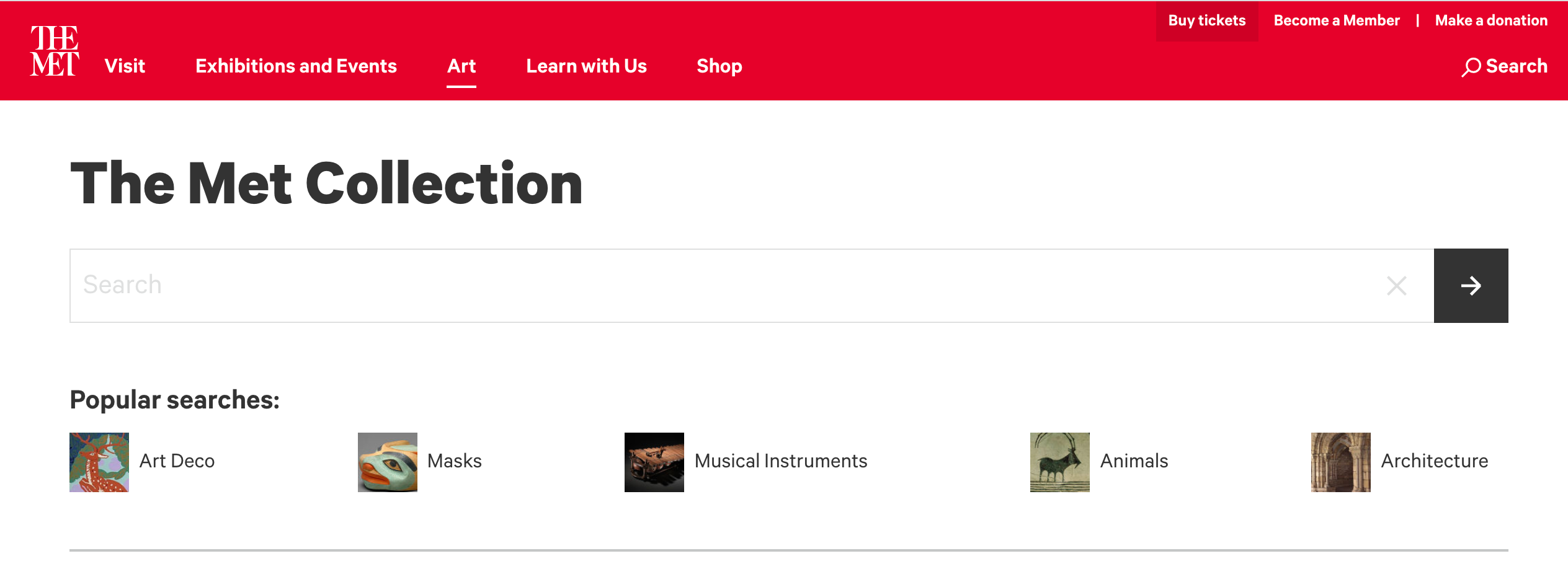Submit search with the arrow button
This screenshot has height=569, width=1568.
(x=1471, y=286)
